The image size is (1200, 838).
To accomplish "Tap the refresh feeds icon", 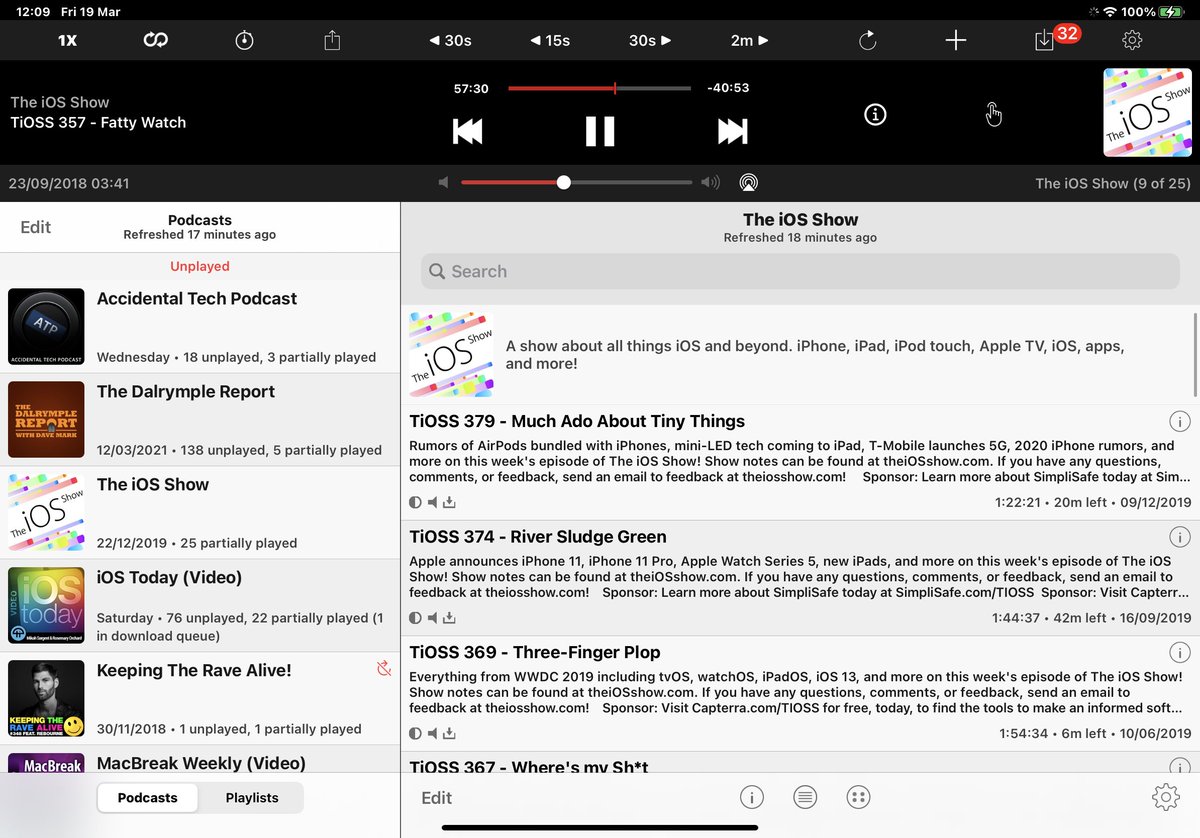I will click(867, 40).
